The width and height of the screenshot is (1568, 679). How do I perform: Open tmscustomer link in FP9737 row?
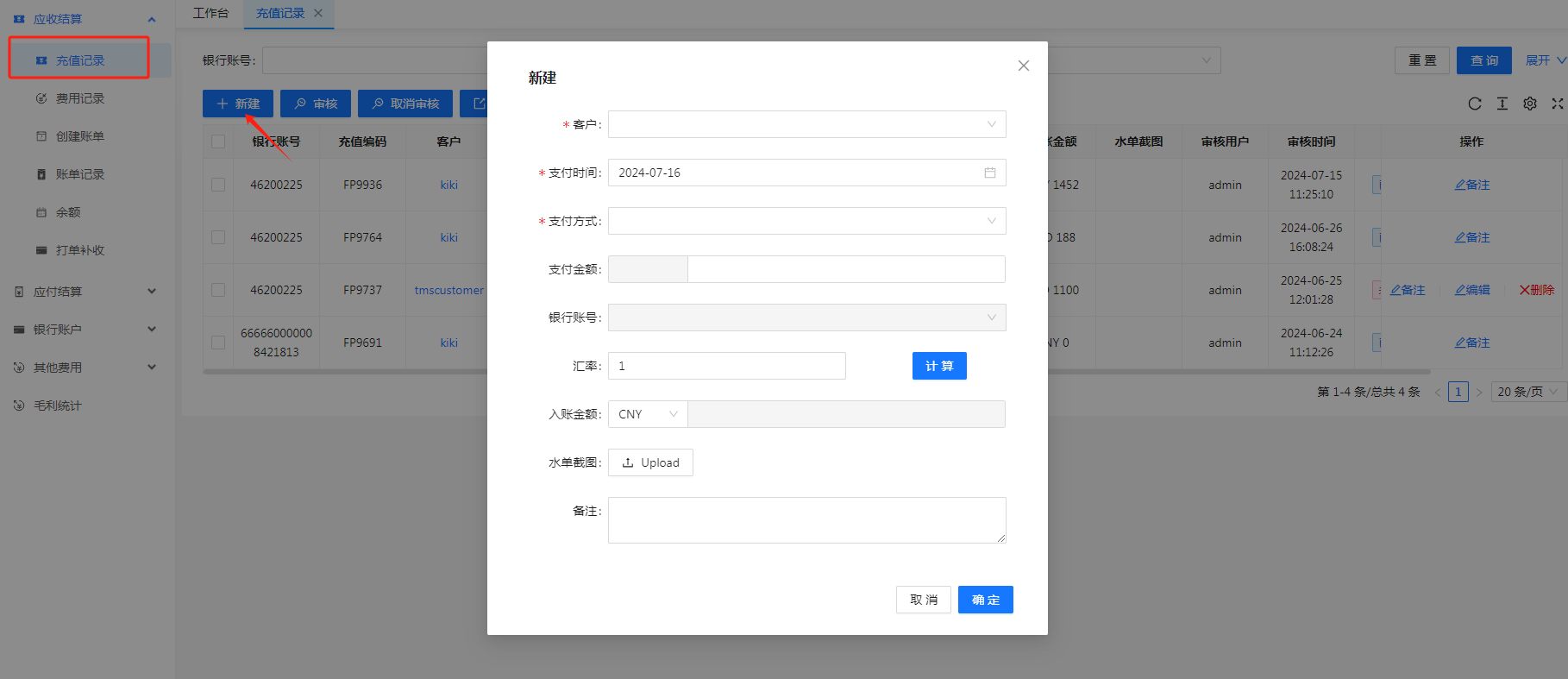tap(449, 290)
